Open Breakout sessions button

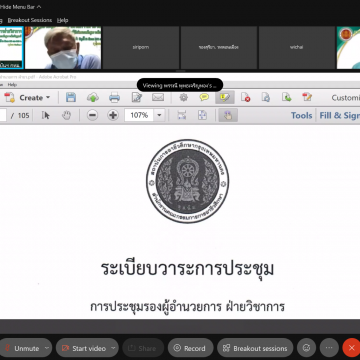[x=255, y=348]
